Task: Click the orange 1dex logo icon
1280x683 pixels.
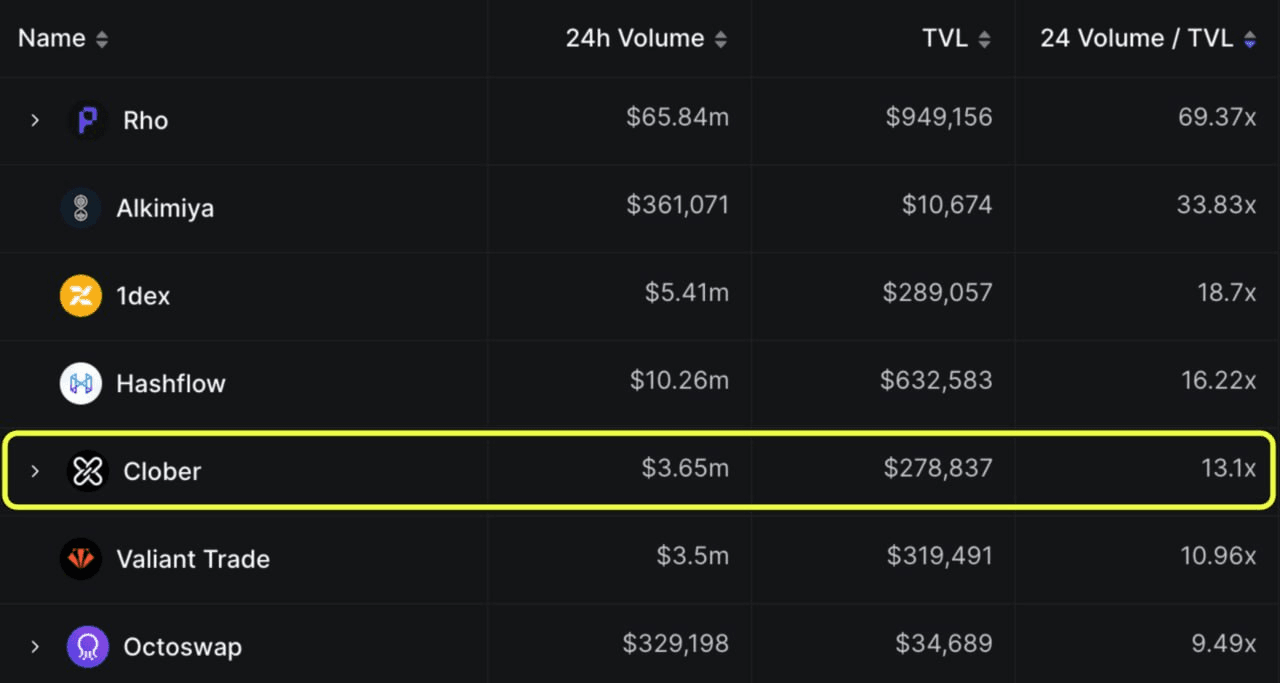Action: (x=81, y=296)
